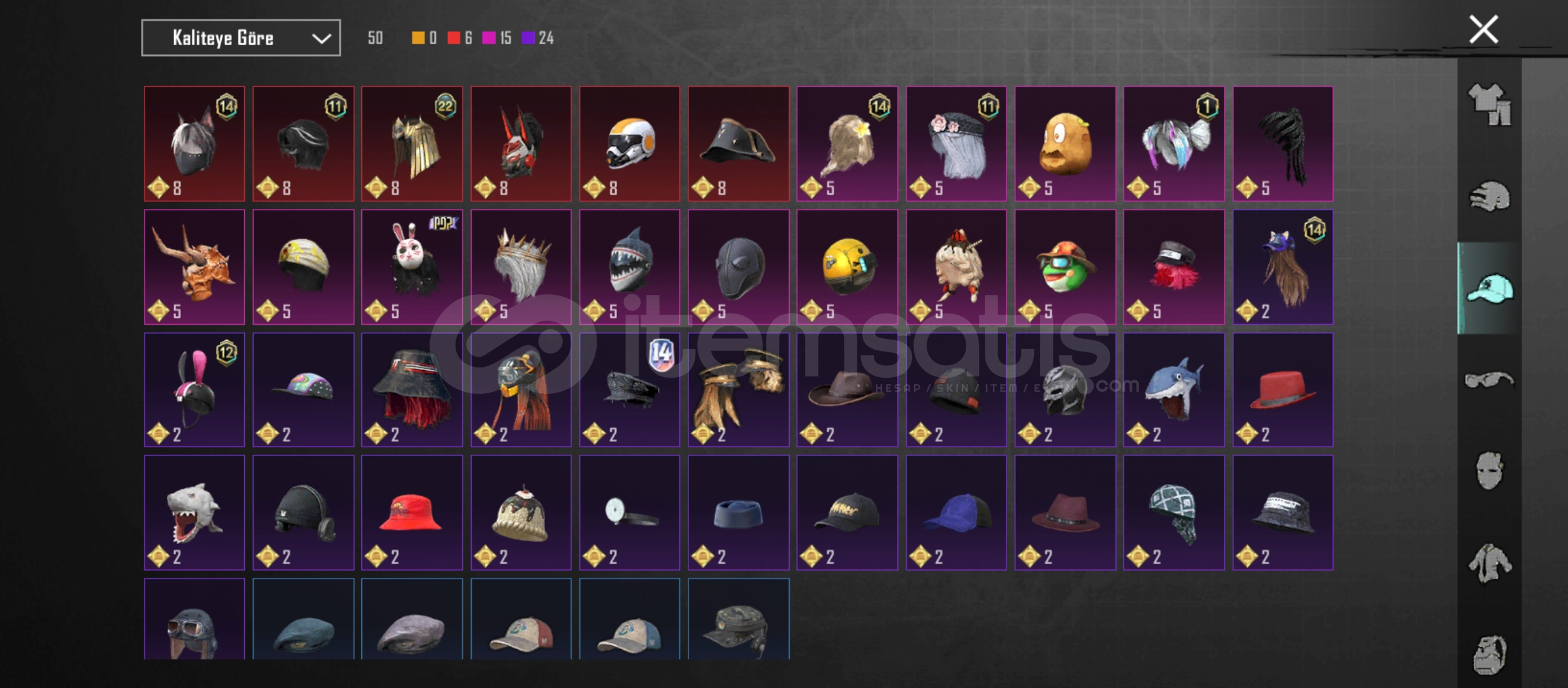
Task: Click the orange quality color indicator
Action: click(x=418, y=38)
